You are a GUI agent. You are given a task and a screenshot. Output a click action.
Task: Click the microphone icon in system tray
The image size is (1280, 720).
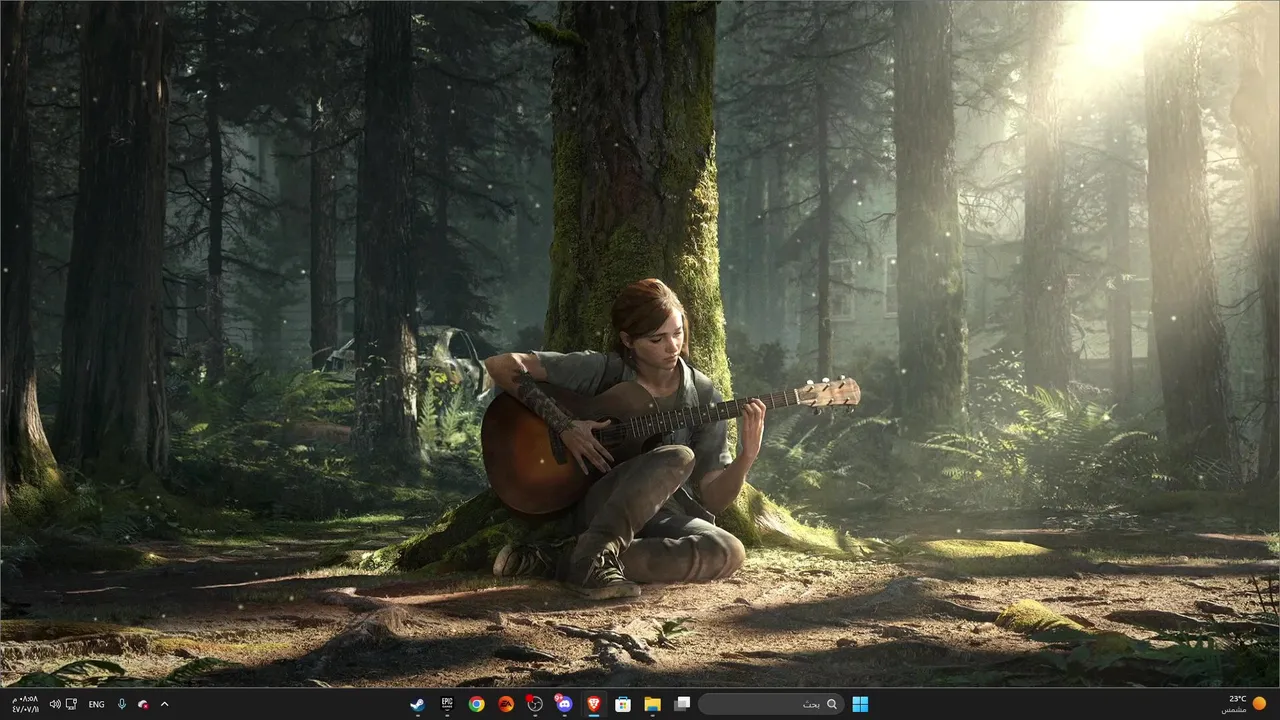122,704
